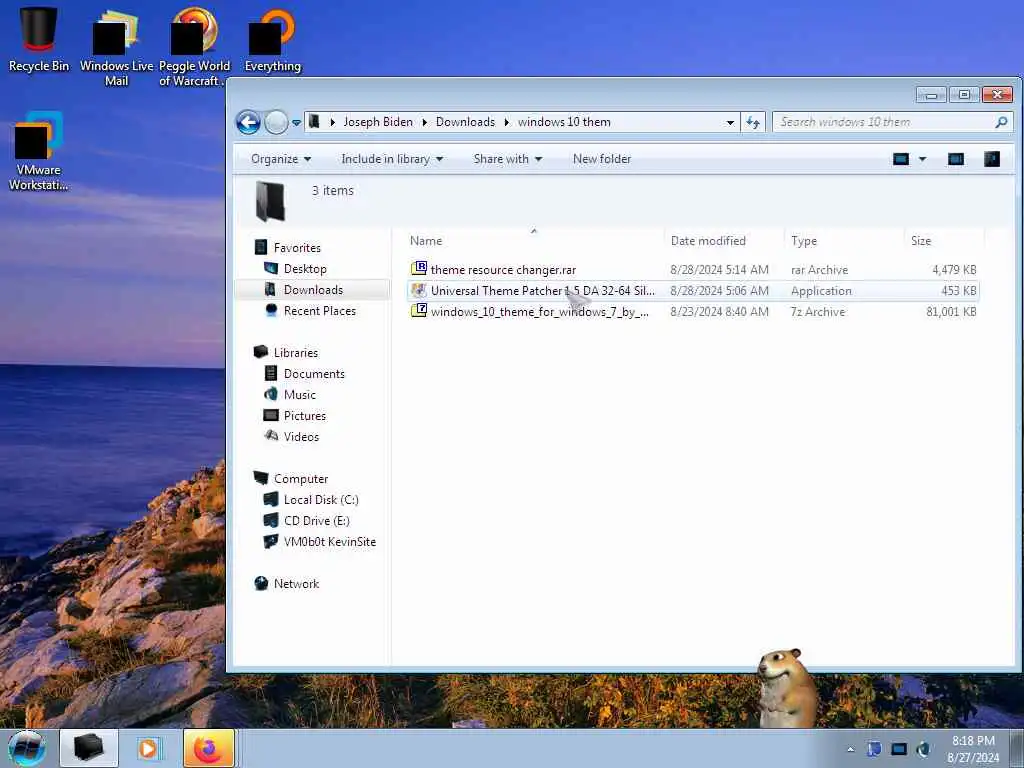This screenshot has width=1024, height=768.
Task: Click Windows Live Mail desktop icon
Action: tap(116, 46)
